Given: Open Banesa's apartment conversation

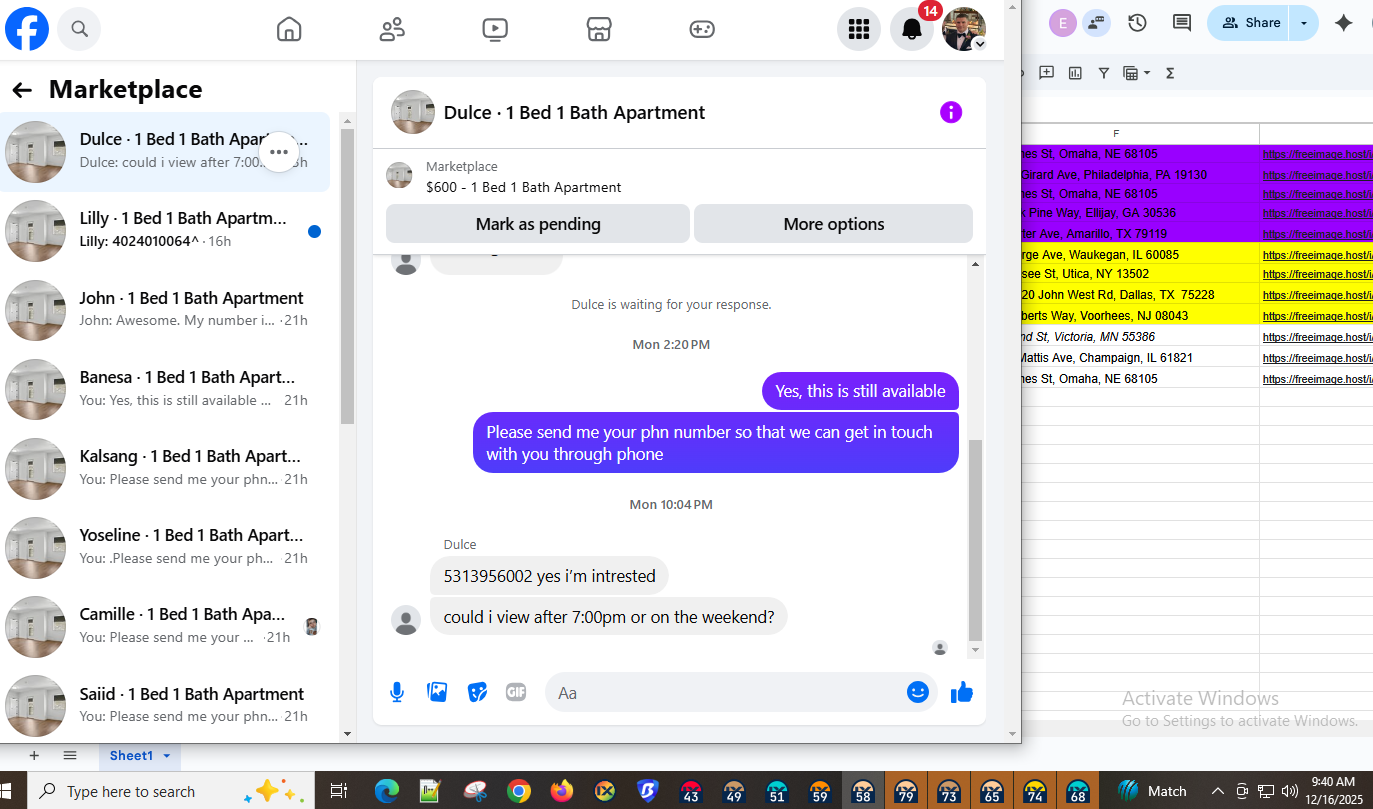Looking at the screenshot, I should 165,389.
